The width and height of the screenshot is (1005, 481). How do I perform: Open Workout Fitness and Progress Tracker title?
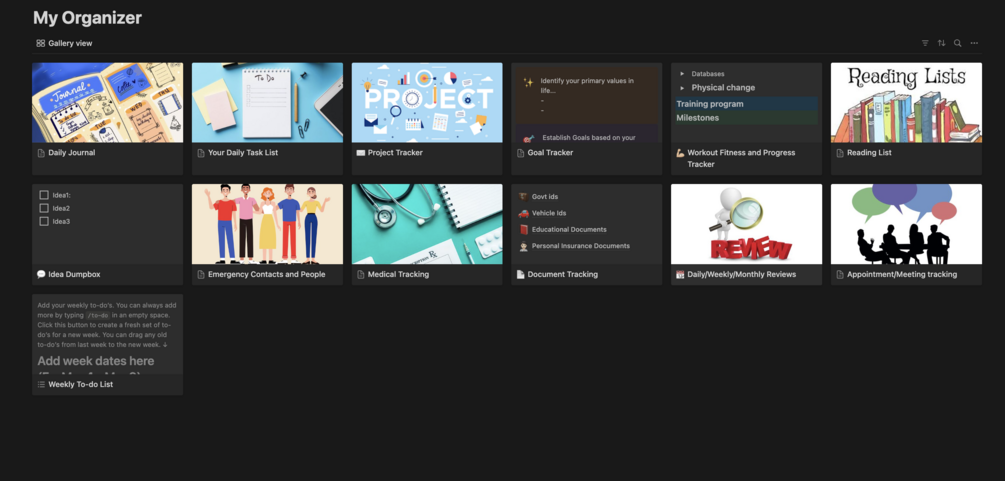741,158
